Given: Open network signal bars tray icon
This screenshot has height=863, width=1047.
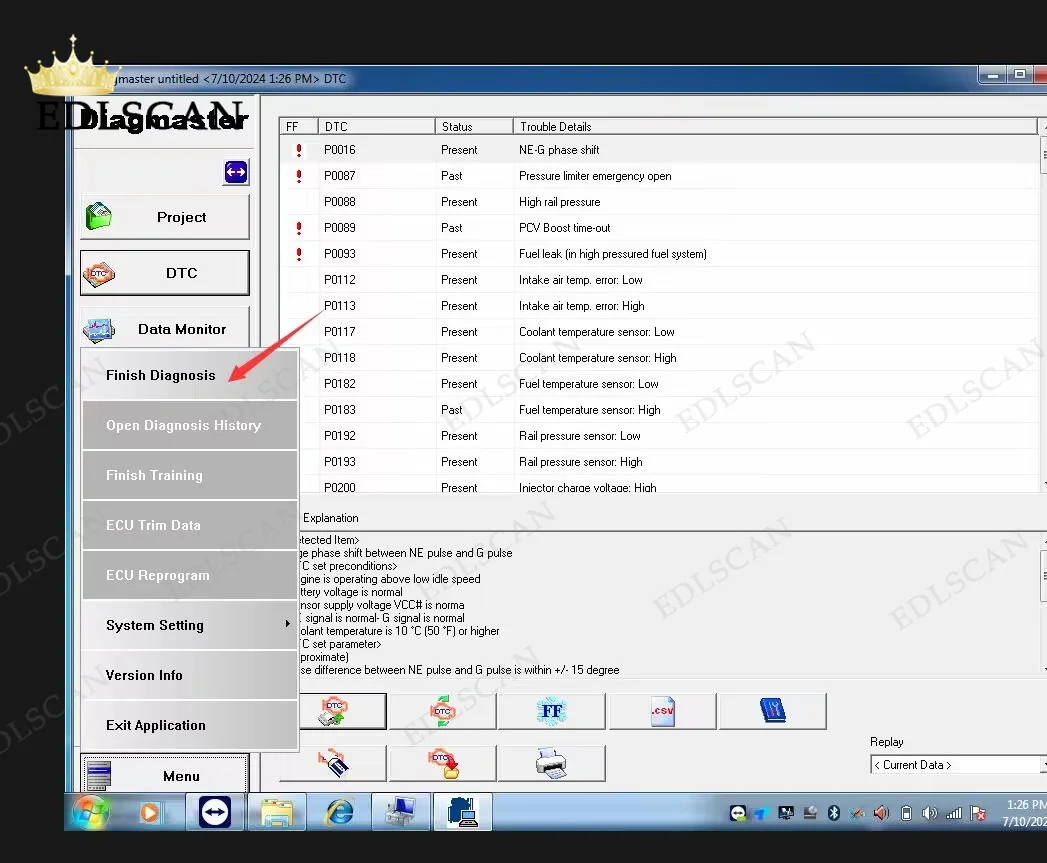Looking at the screenshot, I should point(954,813).
